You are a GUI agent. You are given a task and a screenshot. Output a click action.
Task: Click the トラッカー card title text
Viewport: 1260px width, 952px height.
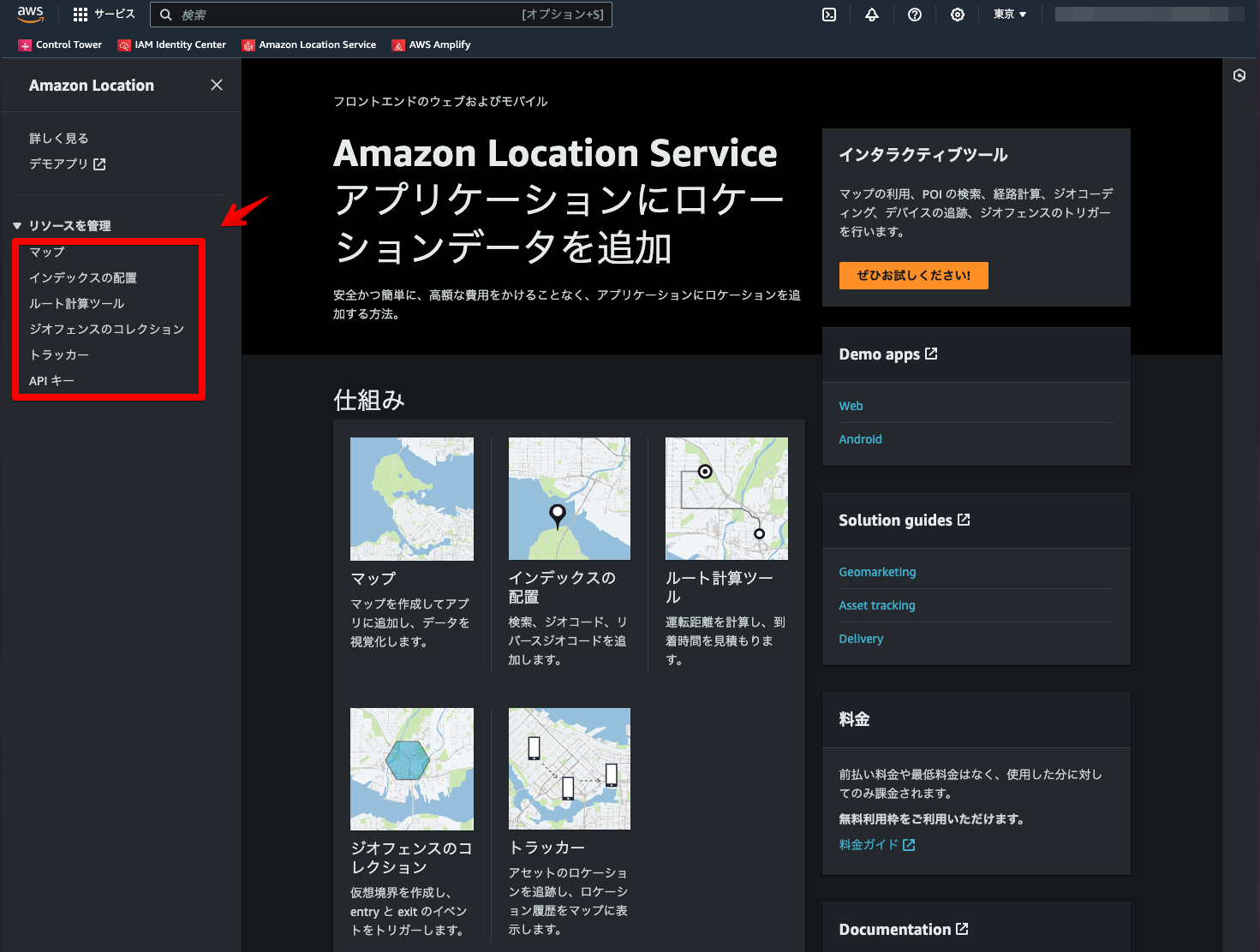pos(547,848)
